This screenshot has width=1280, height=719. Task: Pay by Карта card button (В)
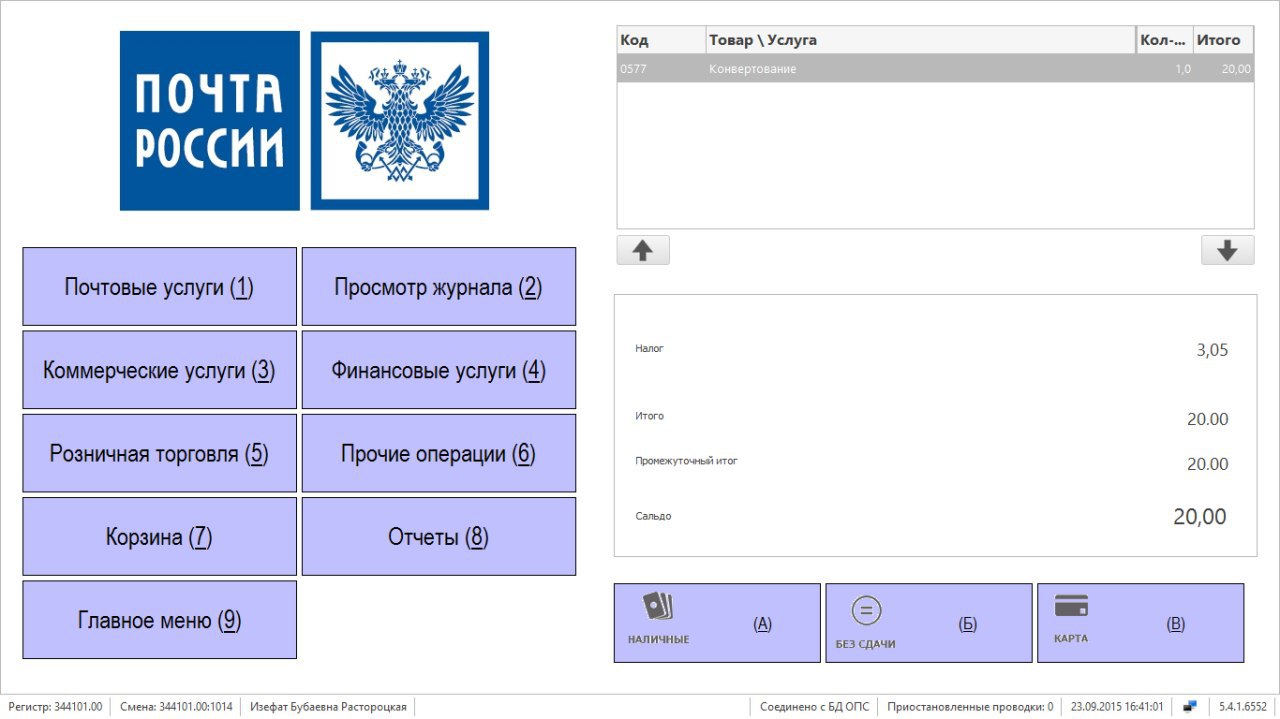pos(1141,623)
